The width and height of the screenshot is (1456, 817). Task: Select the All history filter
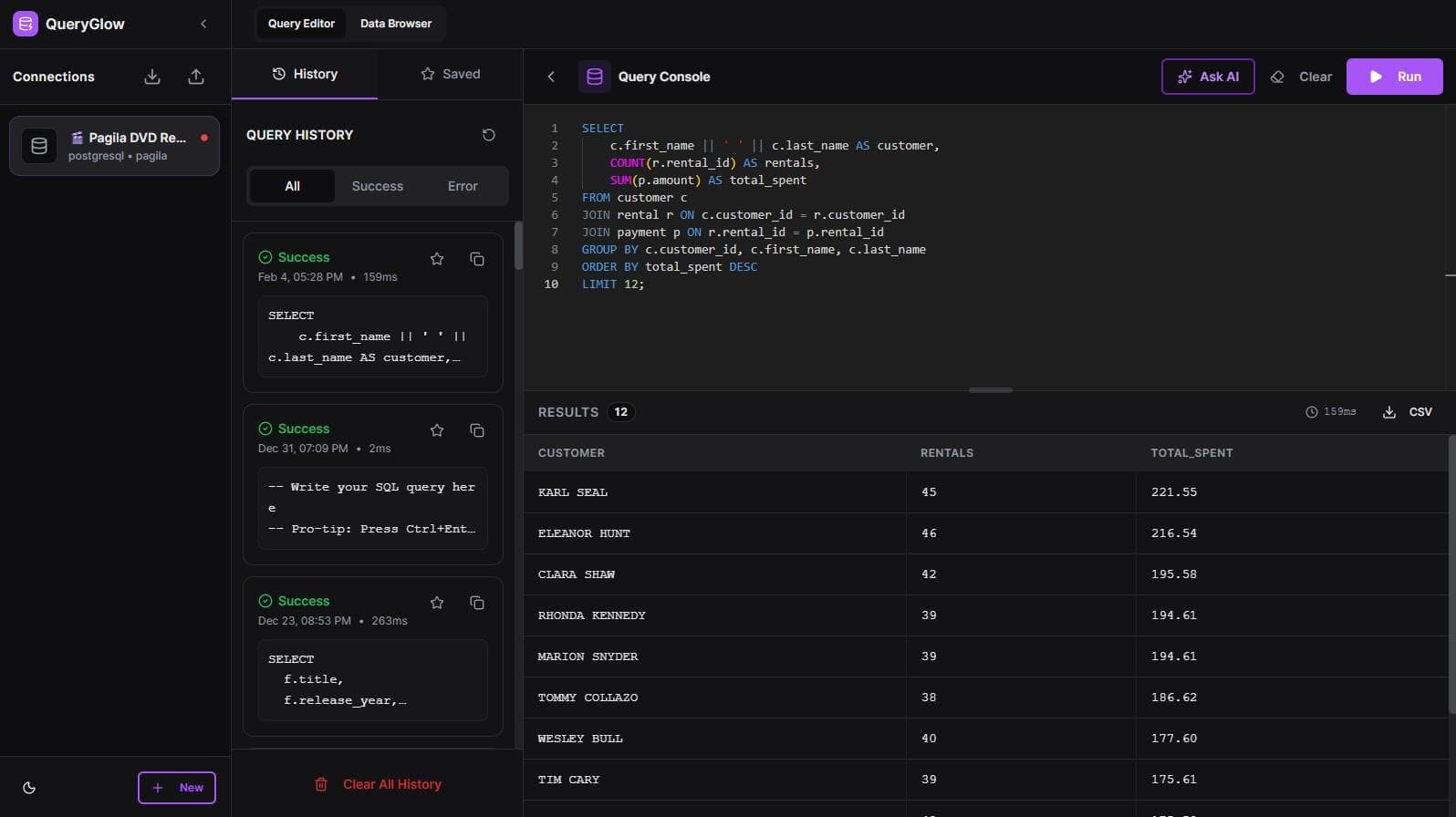(x=292, y=186)
